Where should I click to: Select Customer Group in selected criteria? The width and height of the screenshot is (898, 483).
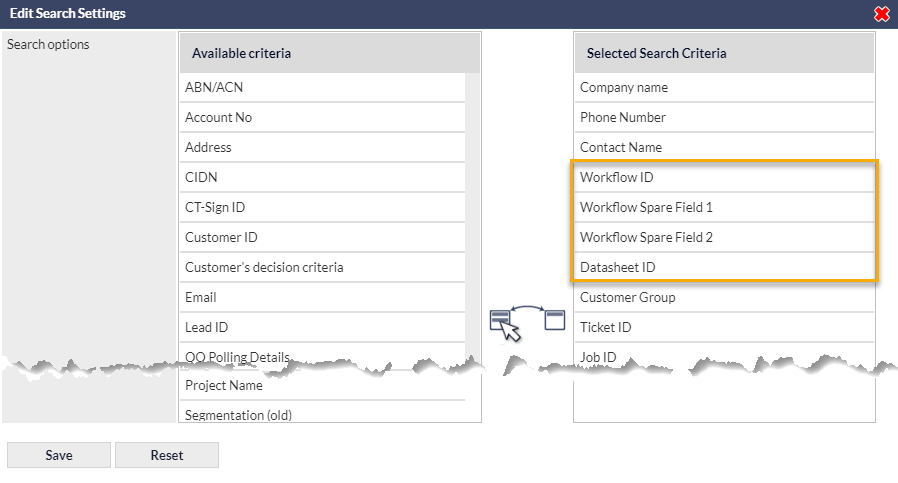[x=724, y=297]
